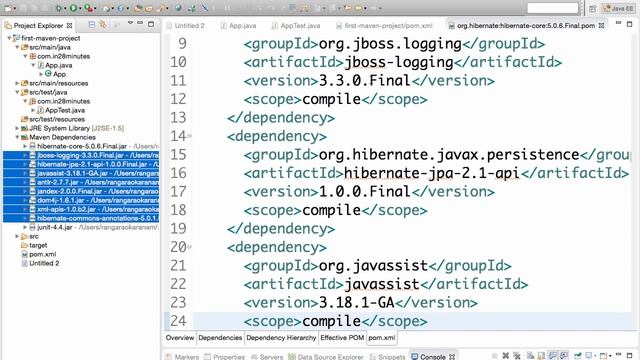
Task: Collapse src/main/java folder node
Action: (17, 47)
